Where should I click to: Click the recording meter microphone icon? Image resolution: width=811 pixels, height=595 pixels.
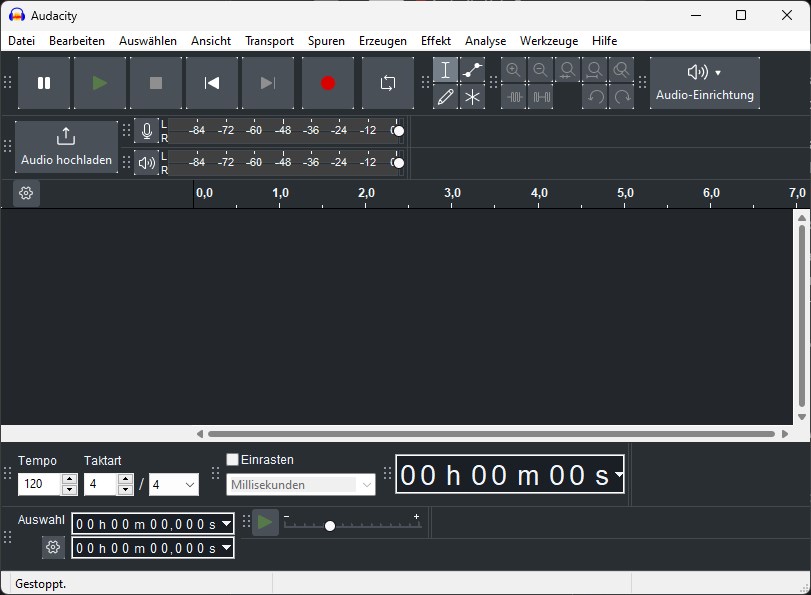point(147,131)
